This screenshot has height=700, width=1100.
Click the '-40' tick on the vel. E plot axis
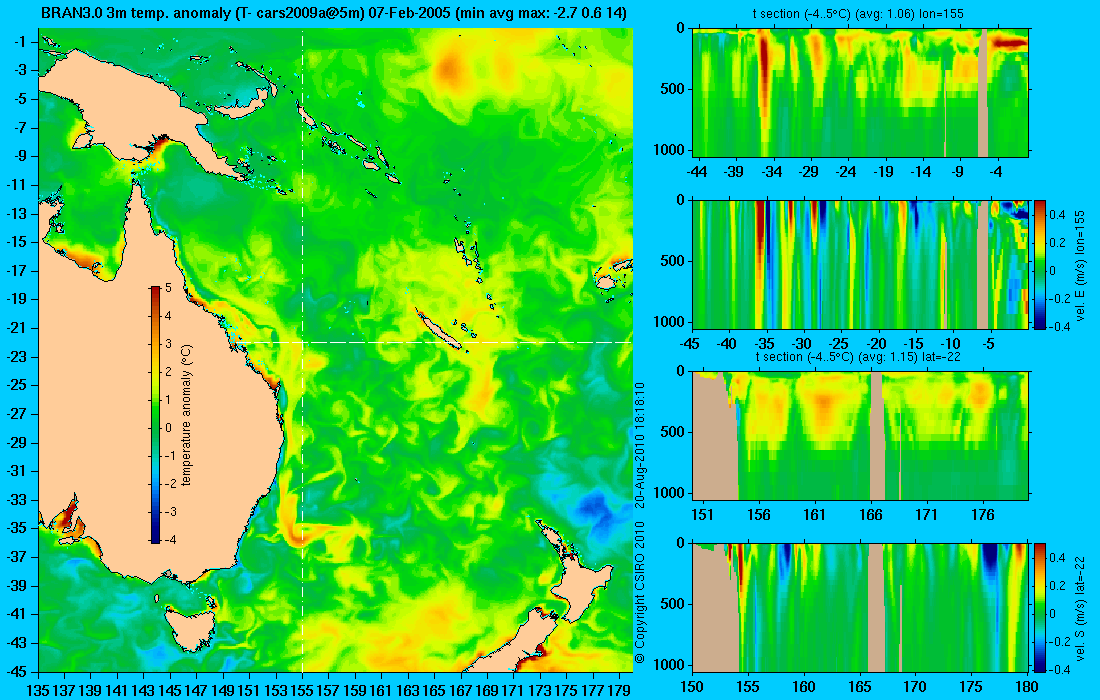pyautogui.click(x=728, y=344)
